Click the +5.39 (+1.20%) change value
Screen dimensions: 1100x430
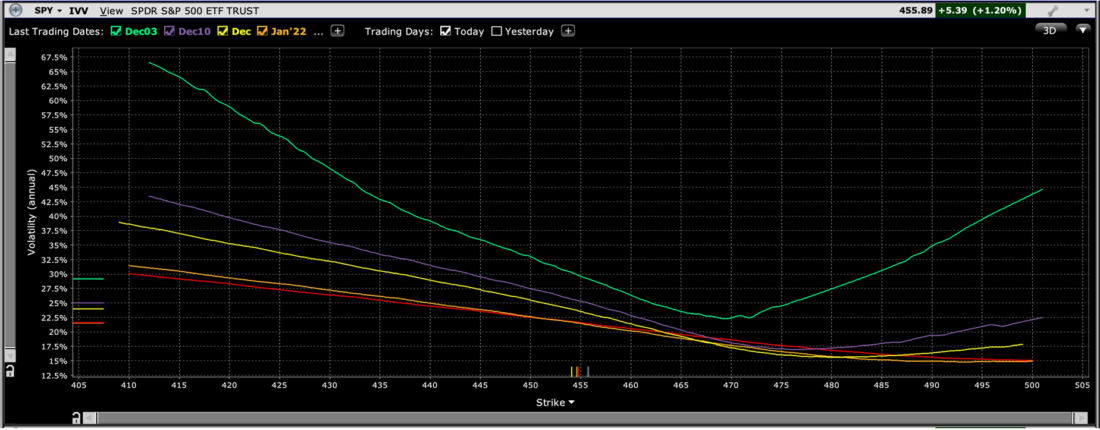point(979,11)
